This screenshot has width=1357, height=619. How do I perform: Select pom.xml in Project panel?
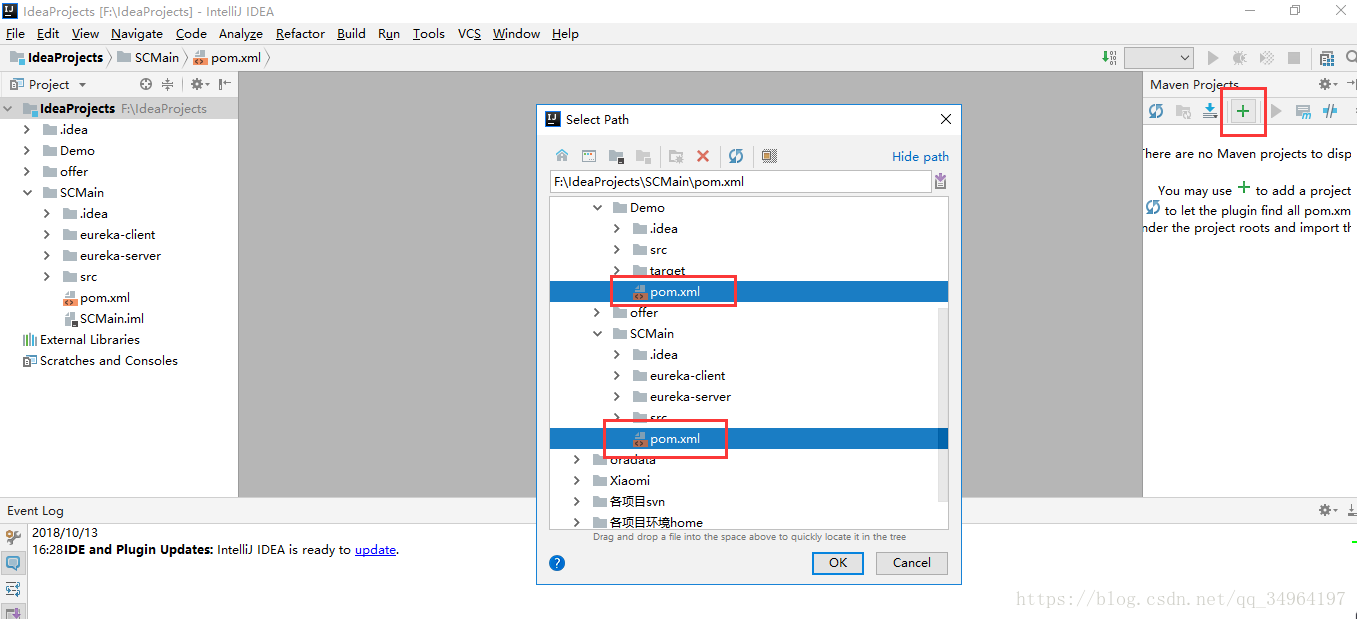coord(96,297)
